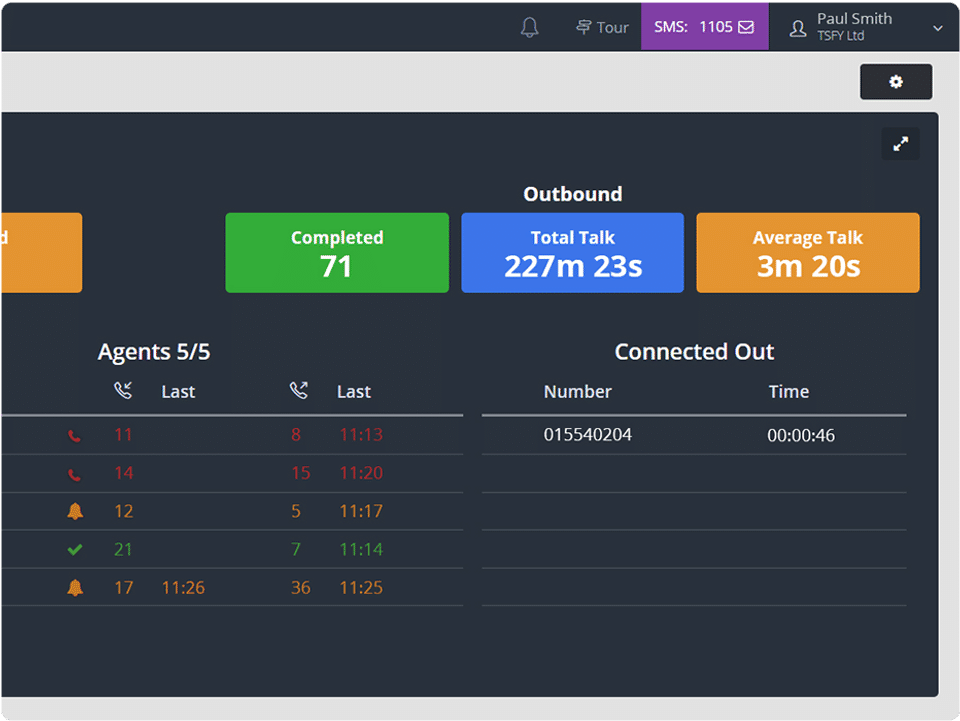Click inbound count 12
960x721 pixels.
[124, 511]
